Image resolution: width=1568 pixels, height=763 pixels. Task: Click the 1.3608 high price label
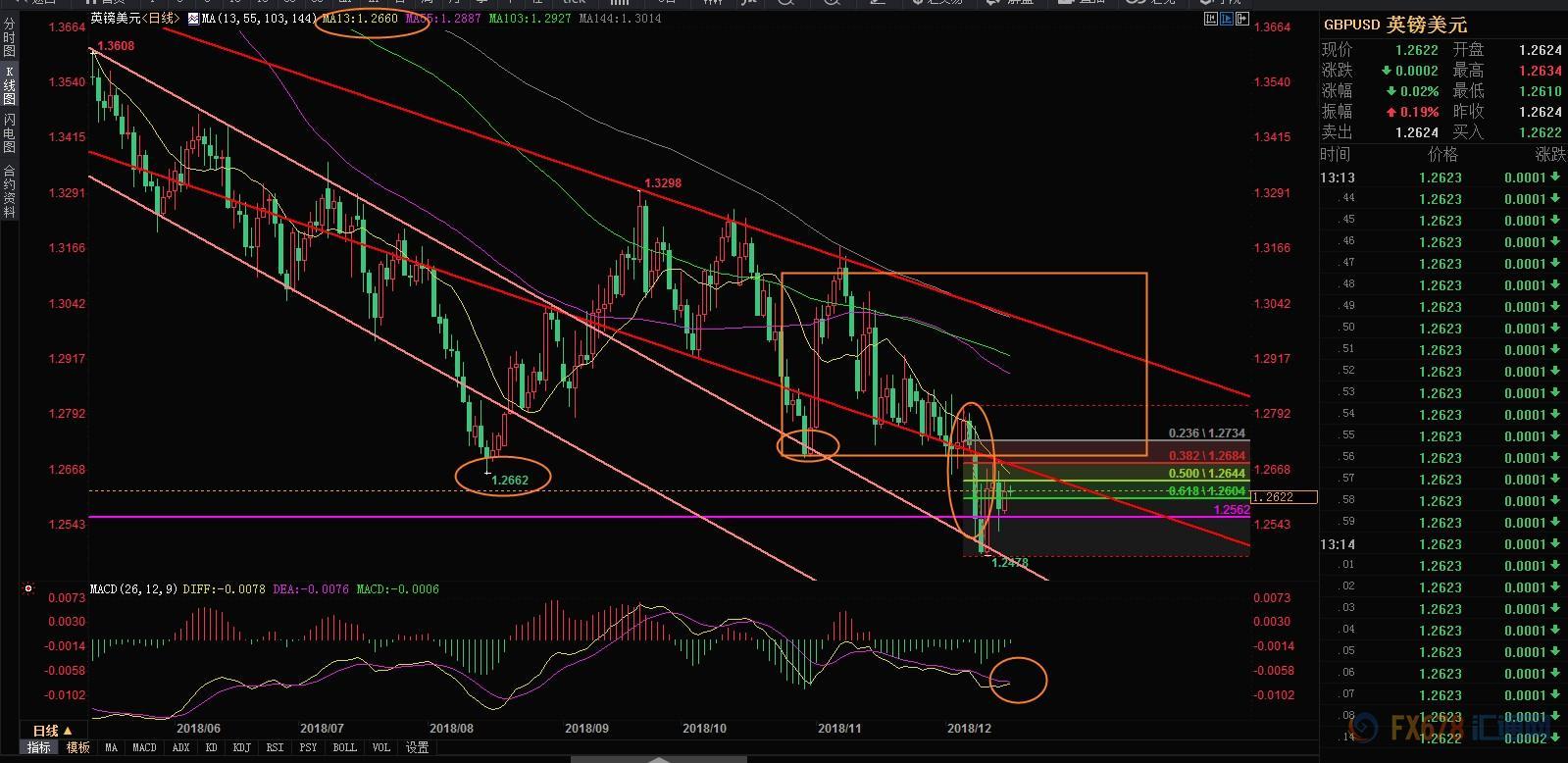115,46
